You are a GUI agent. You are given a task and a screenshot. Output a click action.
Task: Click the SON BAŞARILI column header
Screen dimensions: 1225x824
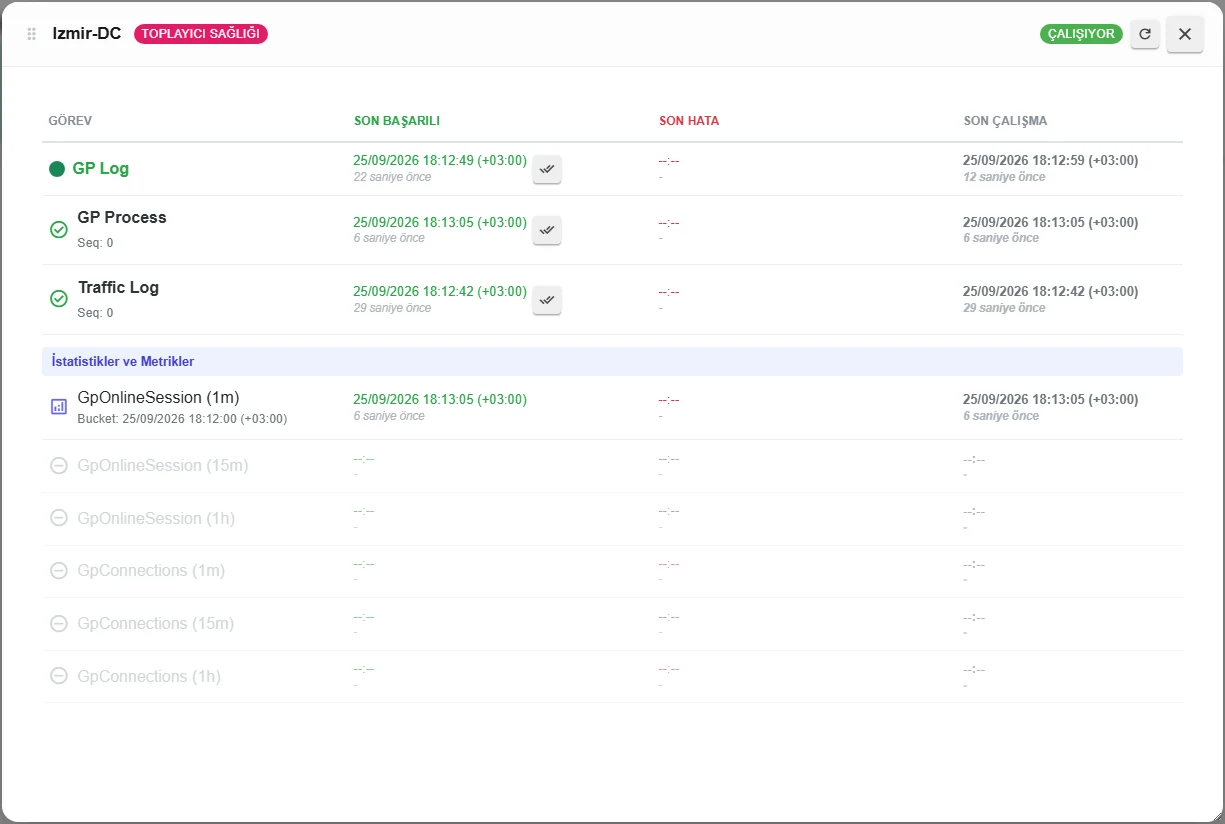397,121
